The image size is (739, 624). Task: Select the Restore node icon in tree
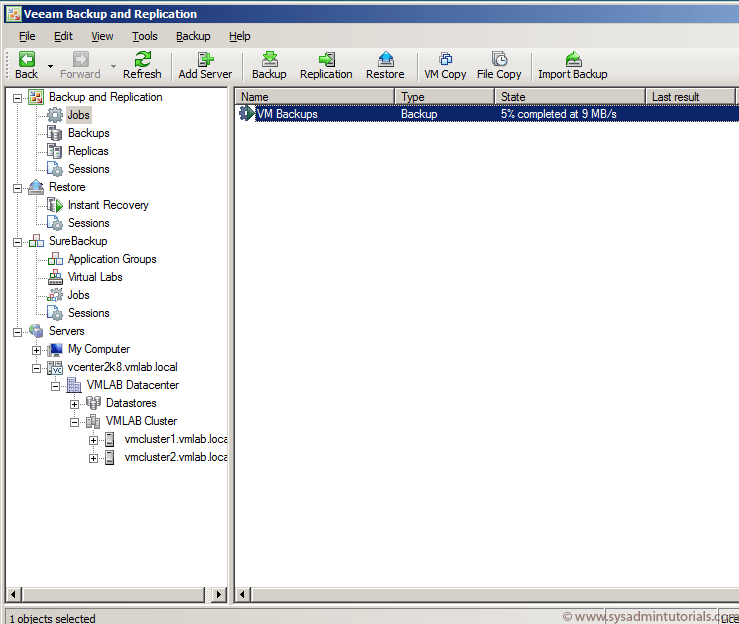click(36, 187)
